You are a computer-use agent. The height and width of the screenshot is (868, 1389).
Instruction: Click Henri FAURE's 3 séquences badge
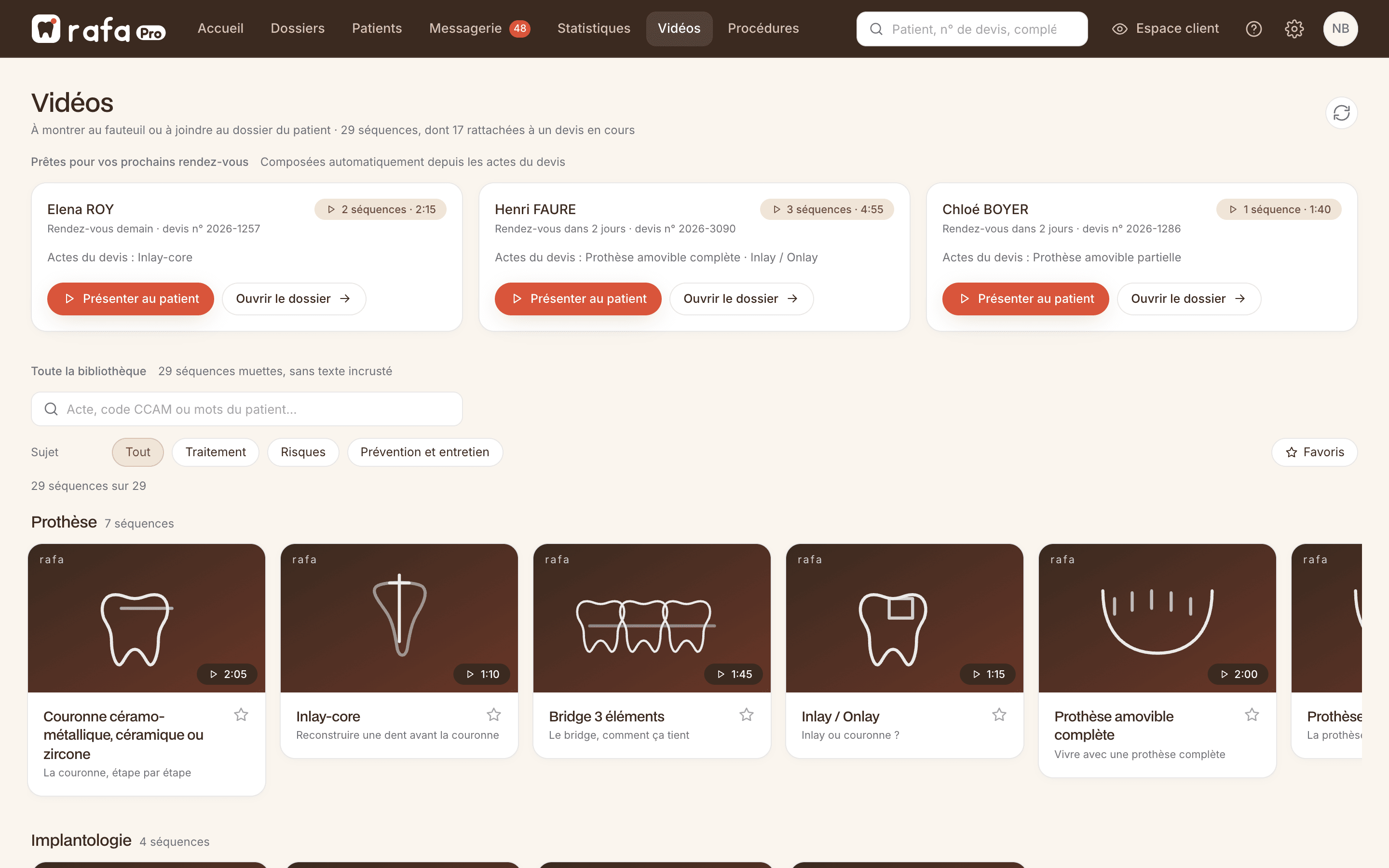click(x=827, y=210)
